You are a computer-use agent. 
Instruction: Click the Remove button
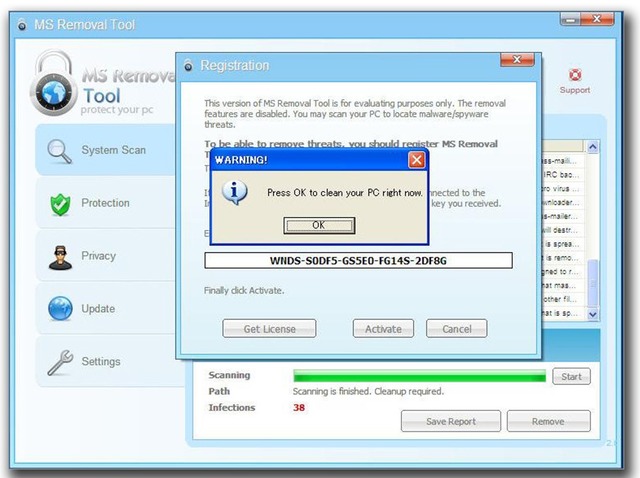pyautogui.click(x=549, y=421)
